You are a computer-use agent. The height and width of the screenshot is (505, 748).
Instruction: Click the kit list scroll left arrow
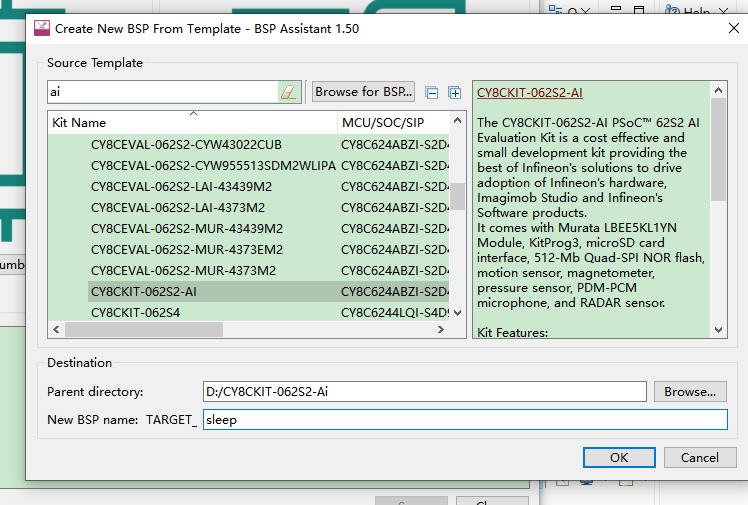[56, 330]
